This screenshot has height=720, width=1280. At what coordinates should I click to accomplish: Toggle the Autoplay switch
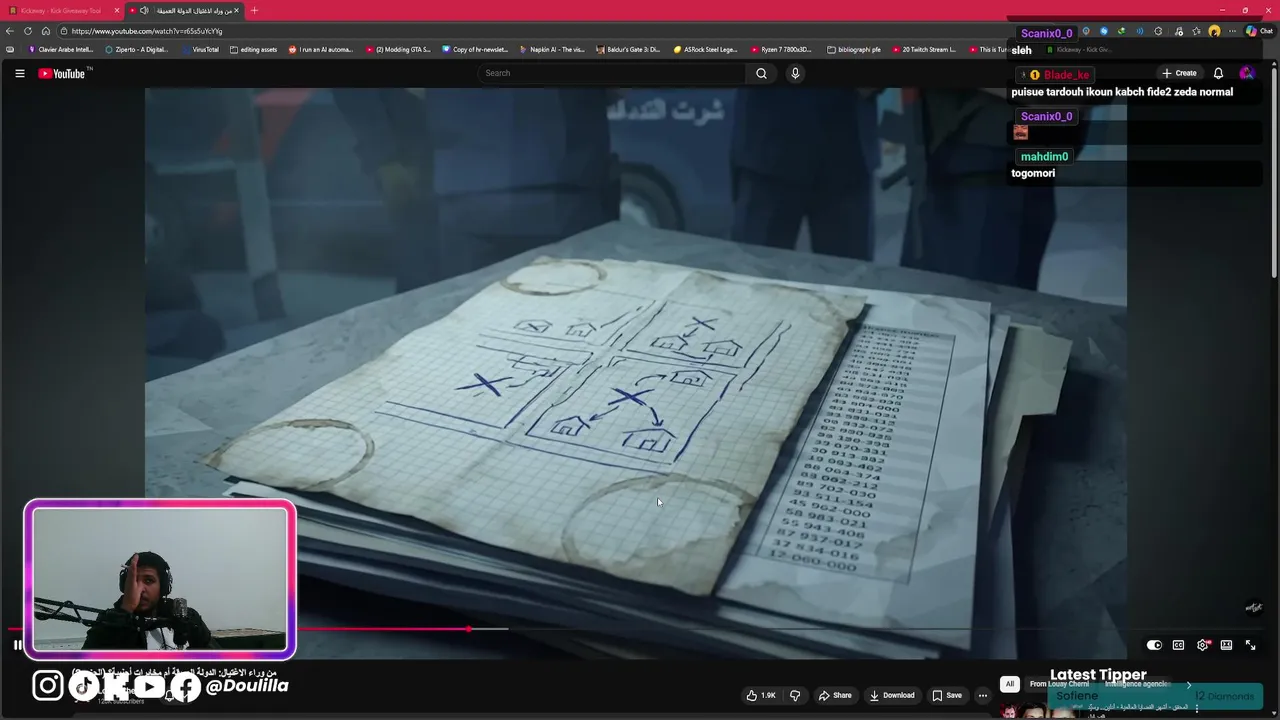(x=1154, y=645)
